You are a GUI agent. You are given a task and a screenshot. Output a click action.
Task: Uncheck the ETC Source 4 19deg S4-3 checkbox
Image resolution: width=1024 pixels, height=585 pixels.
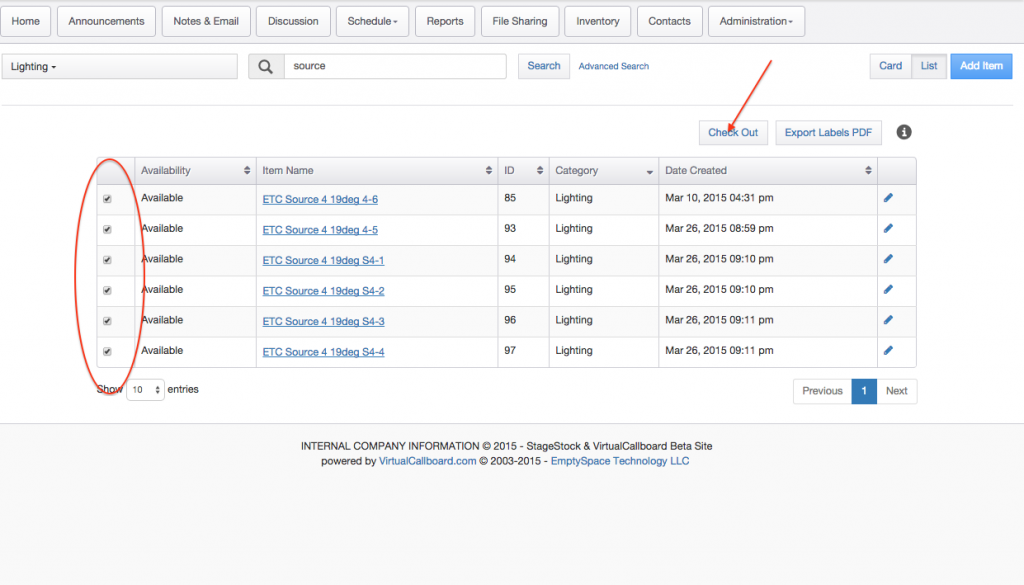pyautogui.click(x=107, y=321)
